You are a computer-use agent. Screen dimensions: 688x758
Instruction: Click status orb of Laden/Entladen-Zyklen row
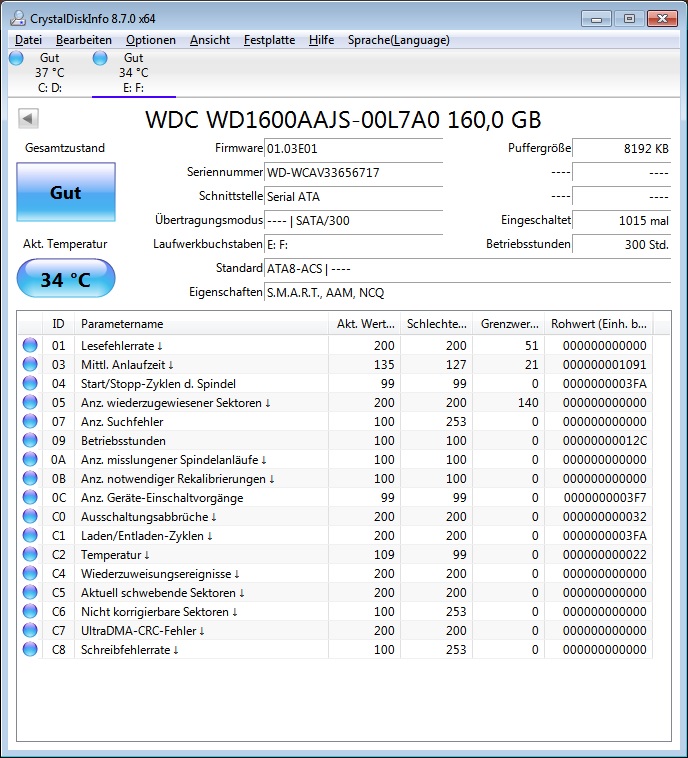click(x=30, y=535)
